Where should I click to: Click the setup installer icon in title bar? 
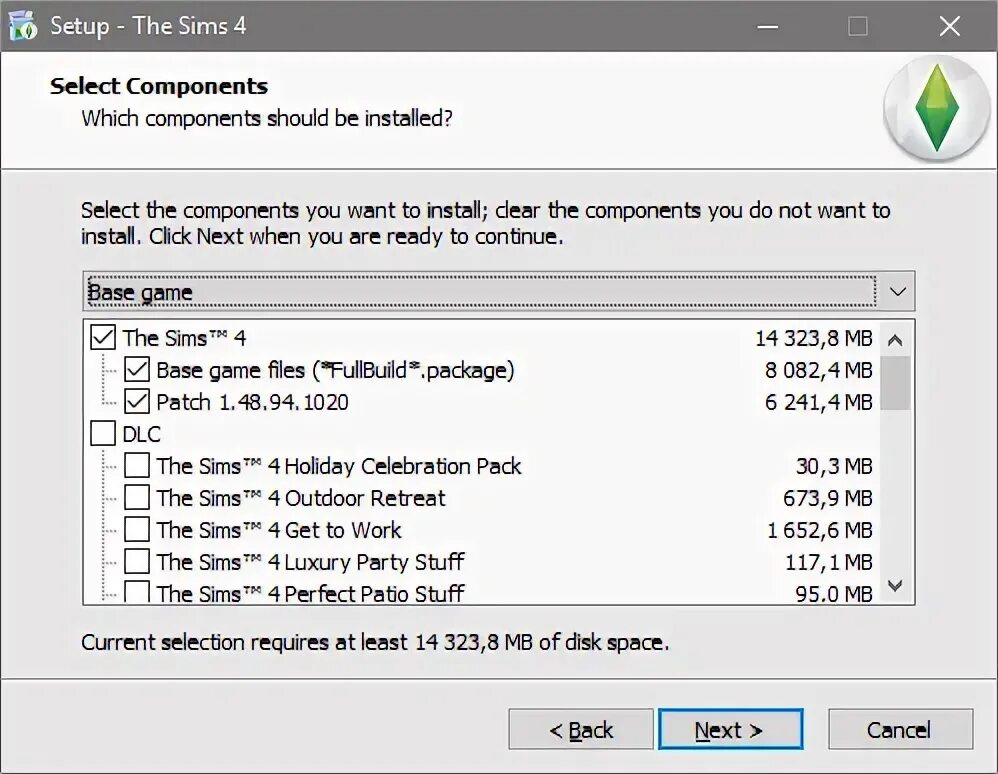click(x=24, y=26)
